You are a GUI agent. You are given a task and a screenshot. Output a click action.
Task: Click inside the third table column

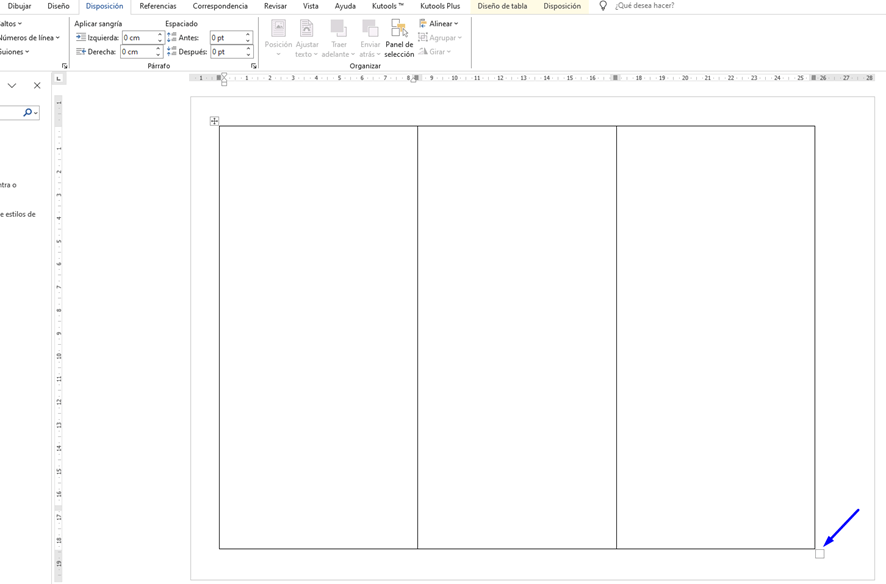point(716,337)
